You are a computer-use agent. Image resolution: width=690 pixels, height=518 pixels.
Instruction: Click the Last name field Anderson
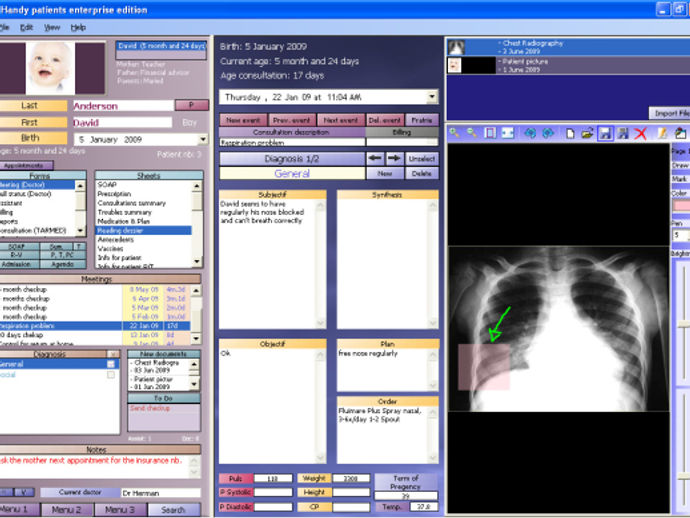tap(123, 106)
